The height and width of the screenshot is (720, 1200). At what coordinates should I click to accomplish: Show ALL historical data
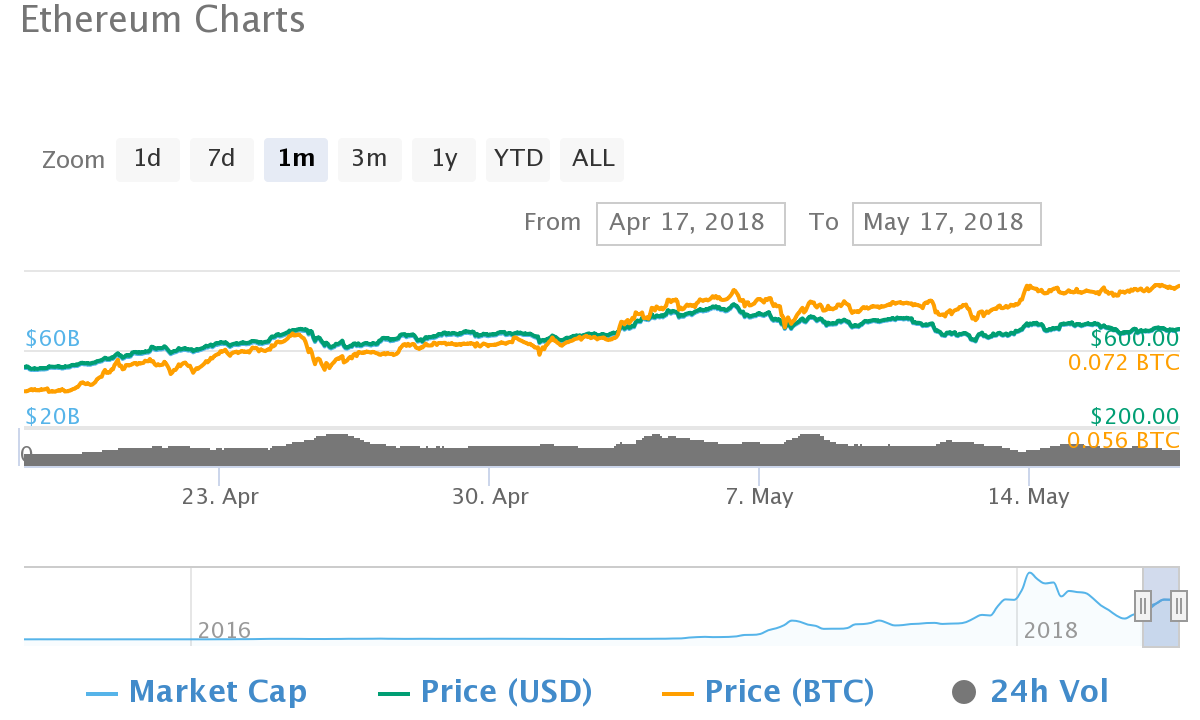[x=593, y=160]
